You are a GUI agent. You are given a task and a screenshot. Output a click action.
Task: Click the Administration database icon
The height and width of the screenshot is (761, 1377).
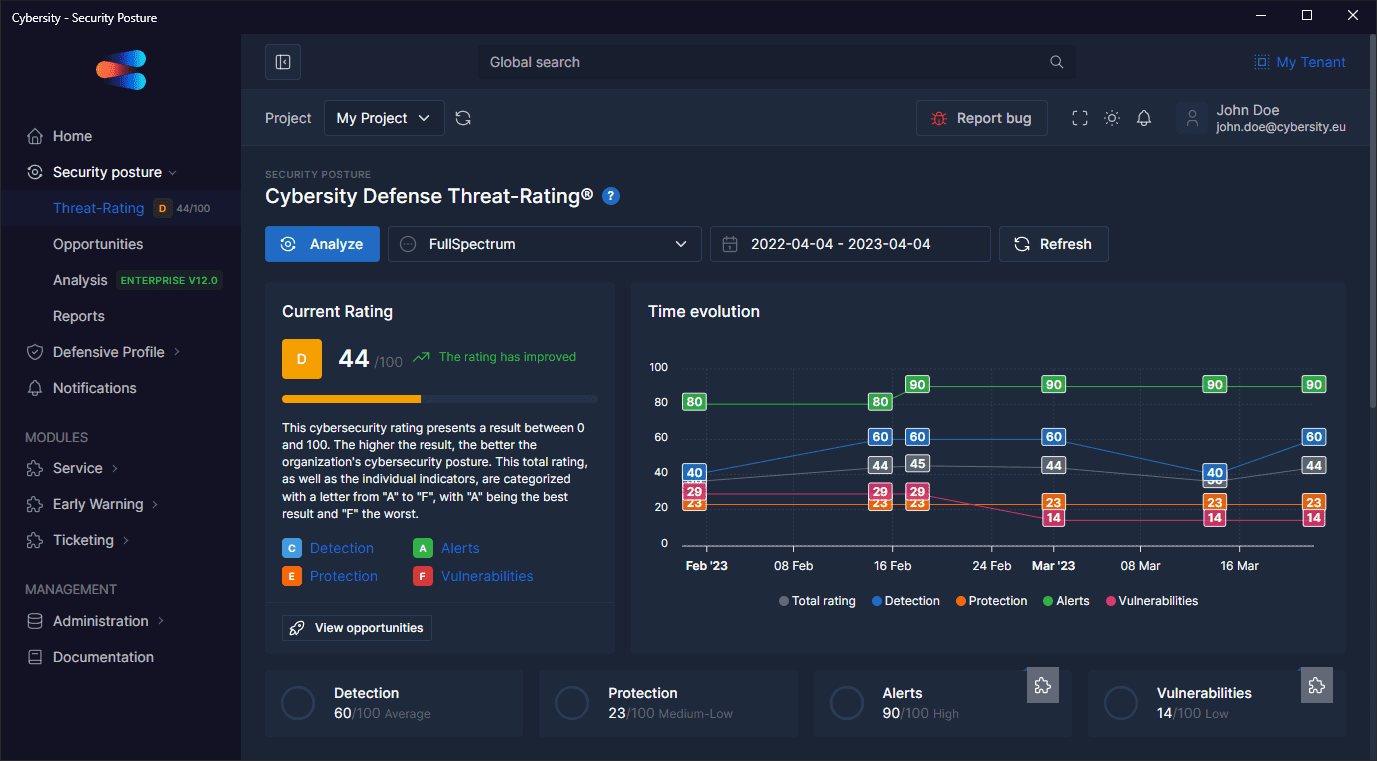35,621
